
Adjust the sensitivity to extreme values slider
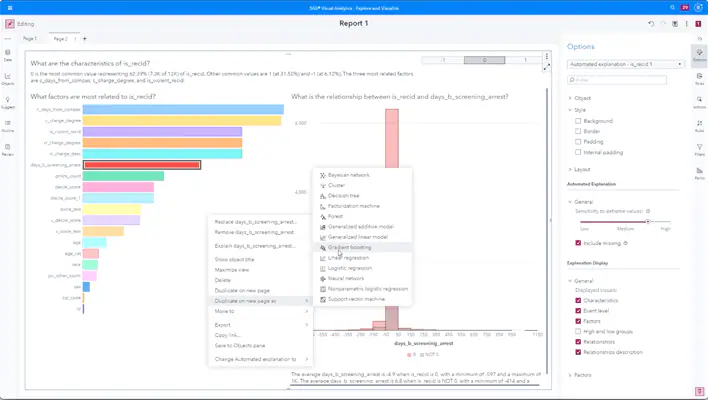click(648, 222)
